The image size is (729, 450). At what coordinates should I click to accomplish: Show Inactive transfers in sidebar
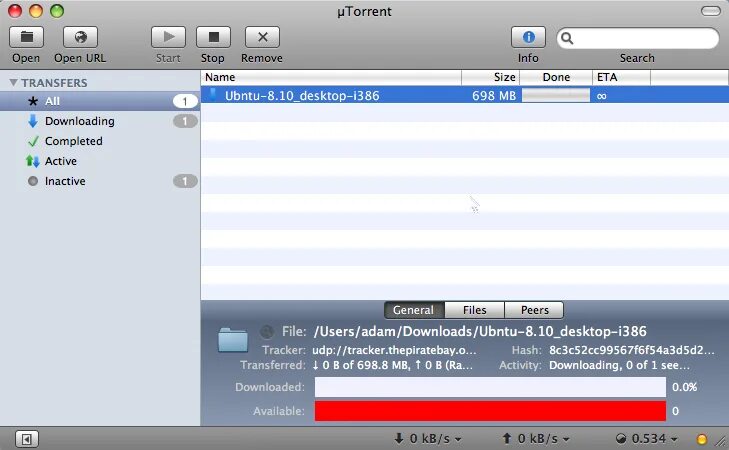tap(100, 181)
